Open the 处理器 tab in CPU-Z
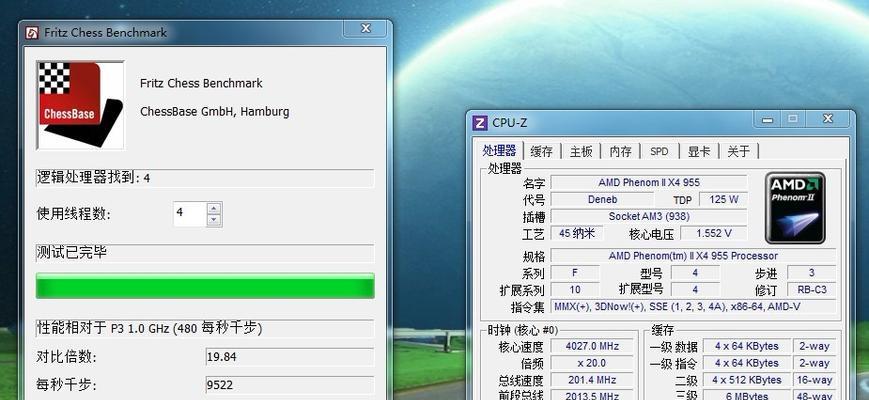The width and height of the screenshot is (869, 400). 499,151
